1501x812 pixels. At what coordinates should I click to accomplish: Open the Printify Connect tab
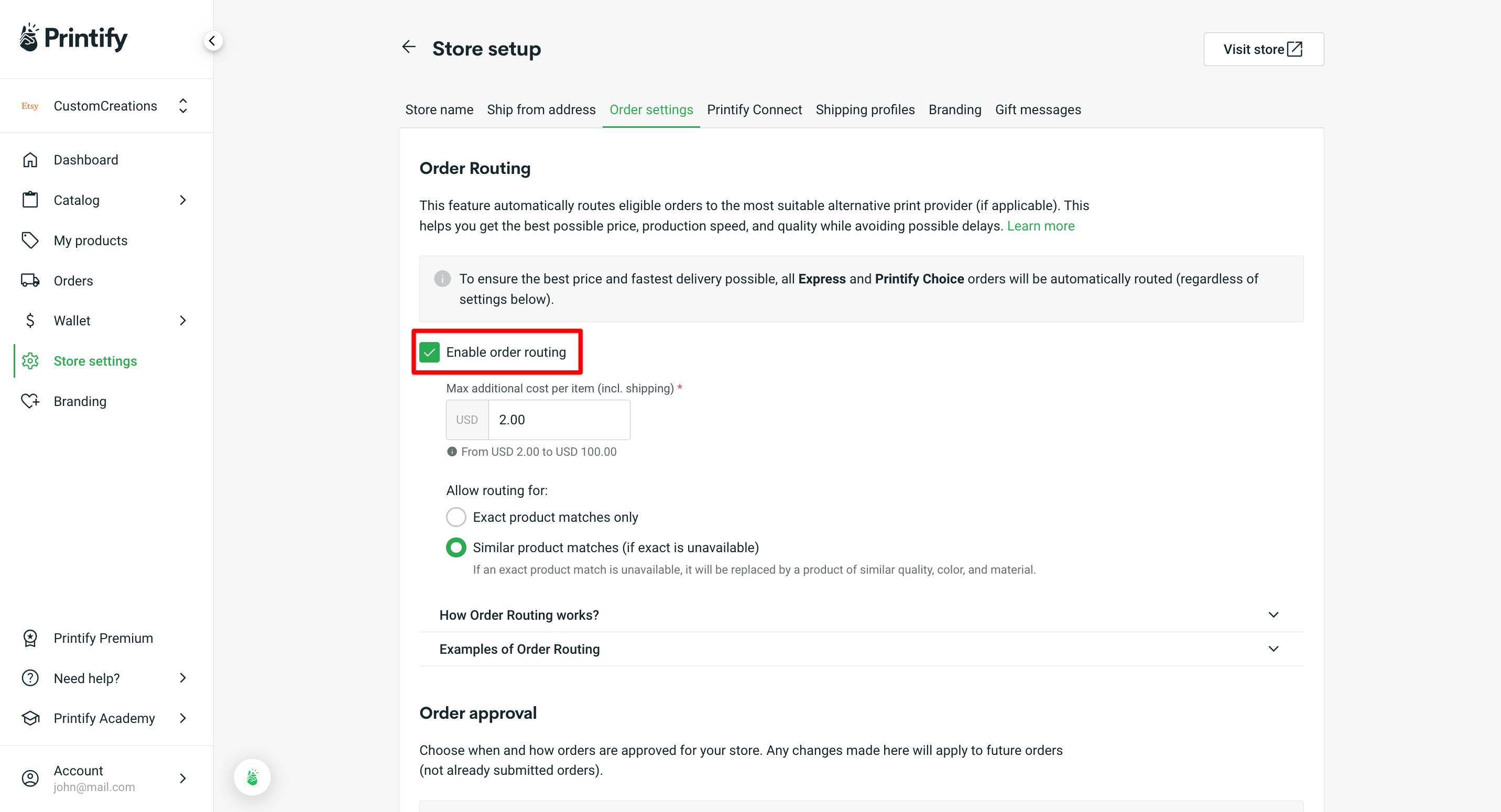[x=754, y=109]
